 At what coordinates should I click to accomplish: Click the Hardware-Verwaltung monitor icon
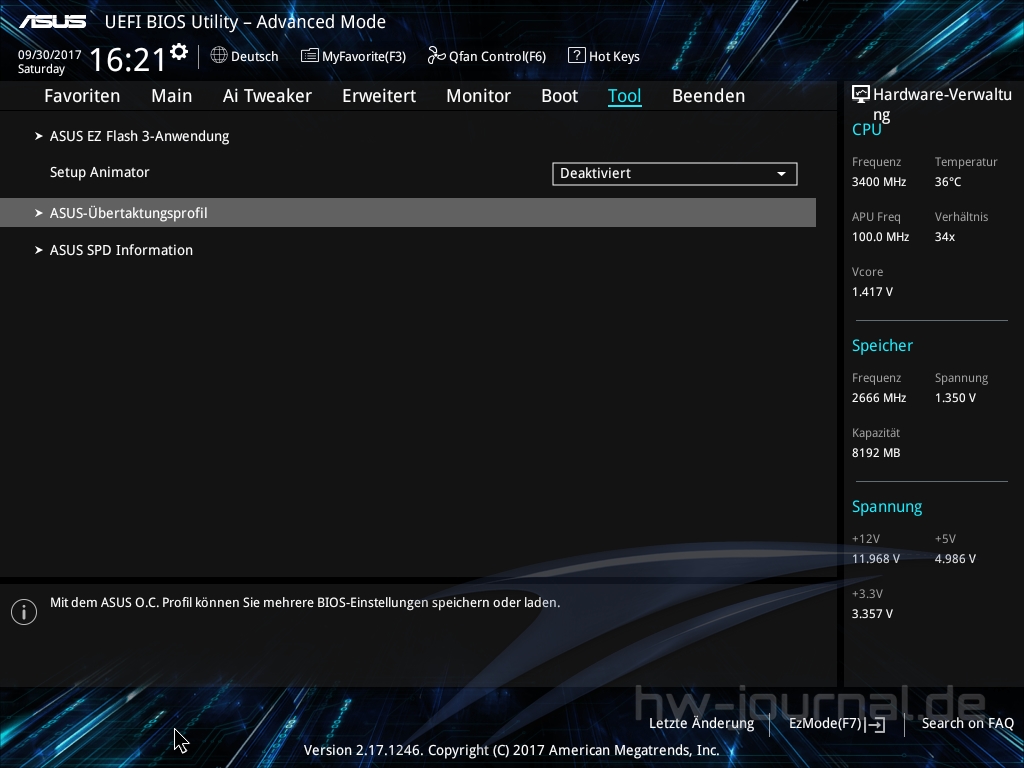click(861, 95)
